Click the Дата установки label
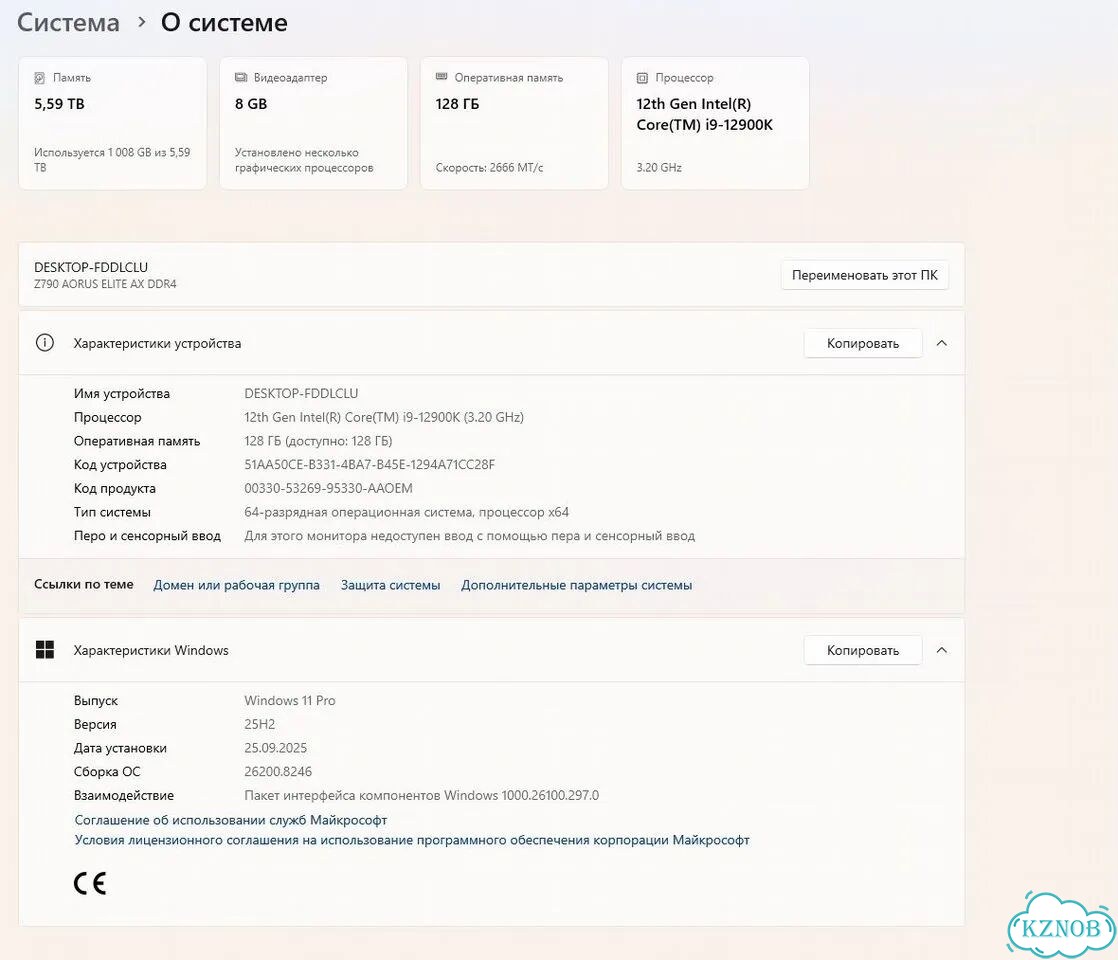The image size is (1118, 960). 120,747
